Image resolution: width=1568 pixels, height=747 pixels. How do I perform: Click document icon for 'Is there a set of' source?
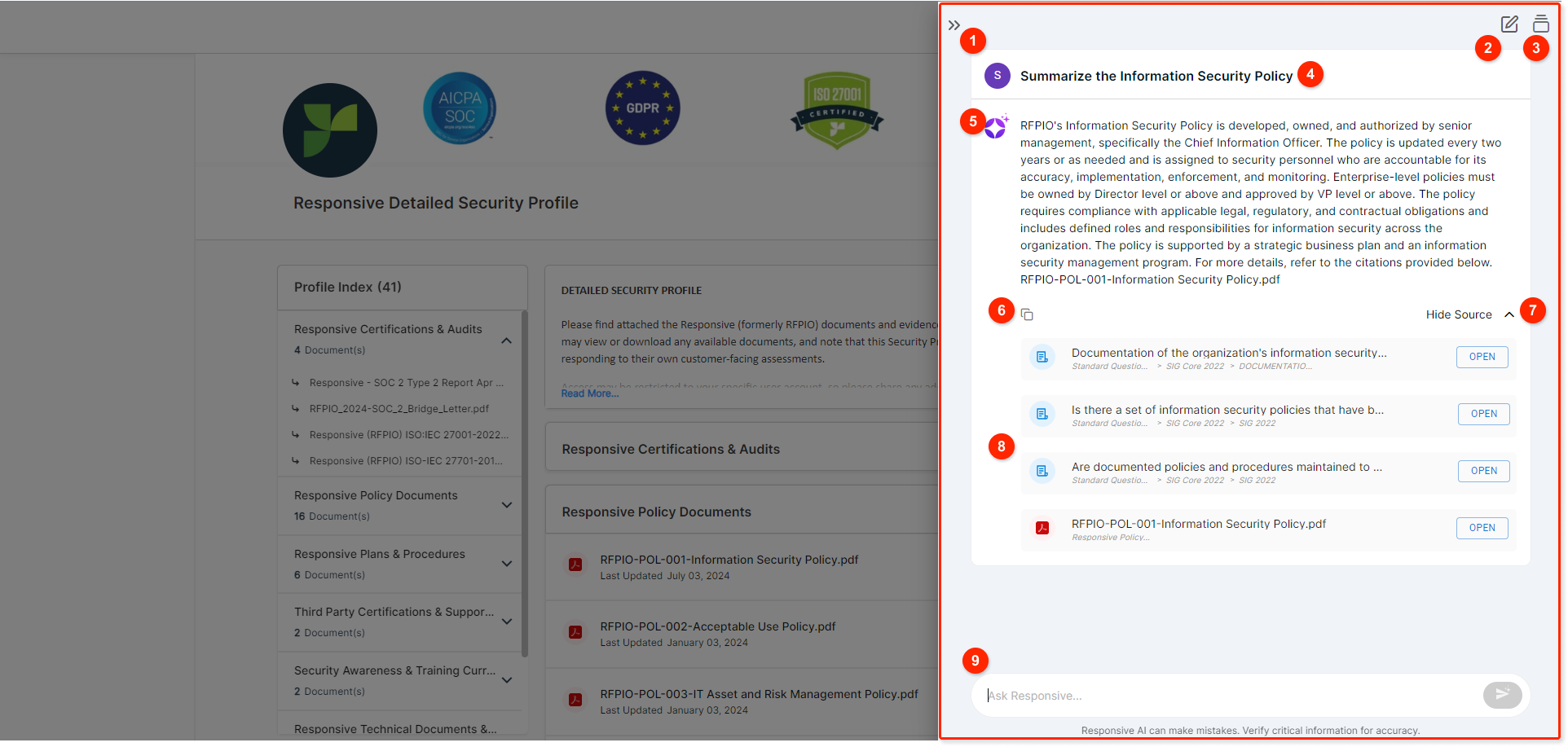coord(1042,414)
